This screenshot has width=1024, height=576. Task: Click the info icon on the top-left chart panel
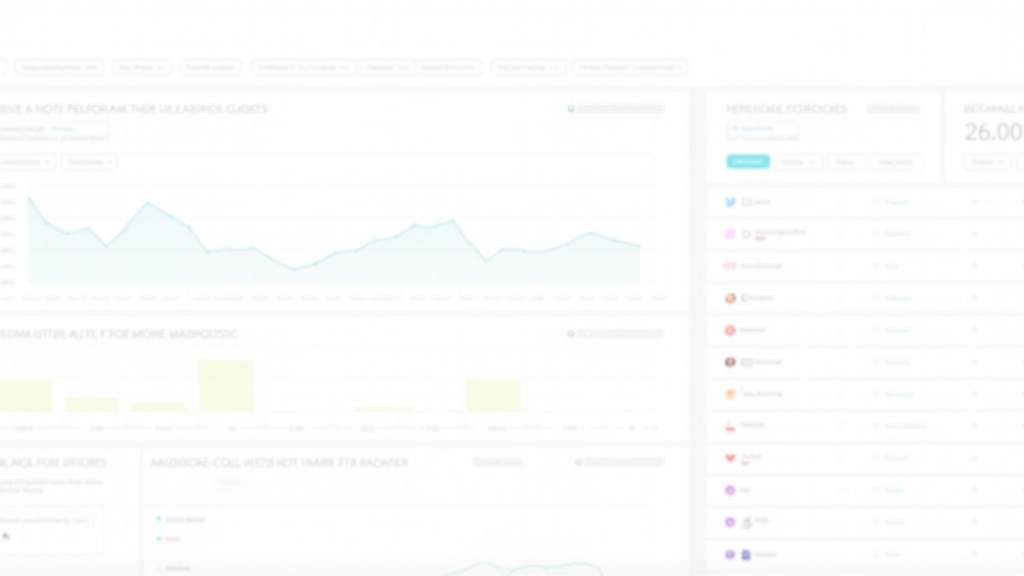pos(571,109)
